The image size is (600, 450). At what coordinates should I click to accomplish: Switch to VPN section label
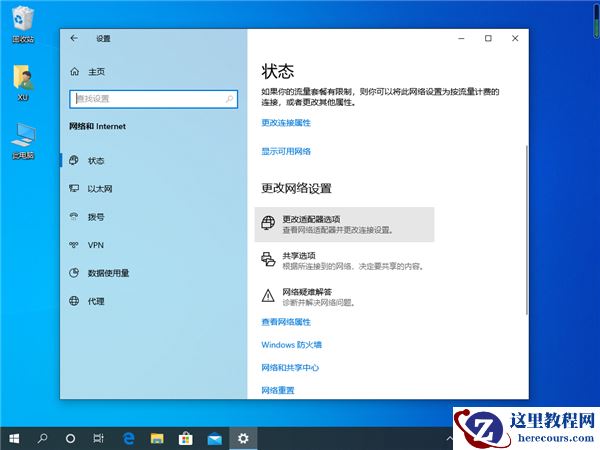96,245
